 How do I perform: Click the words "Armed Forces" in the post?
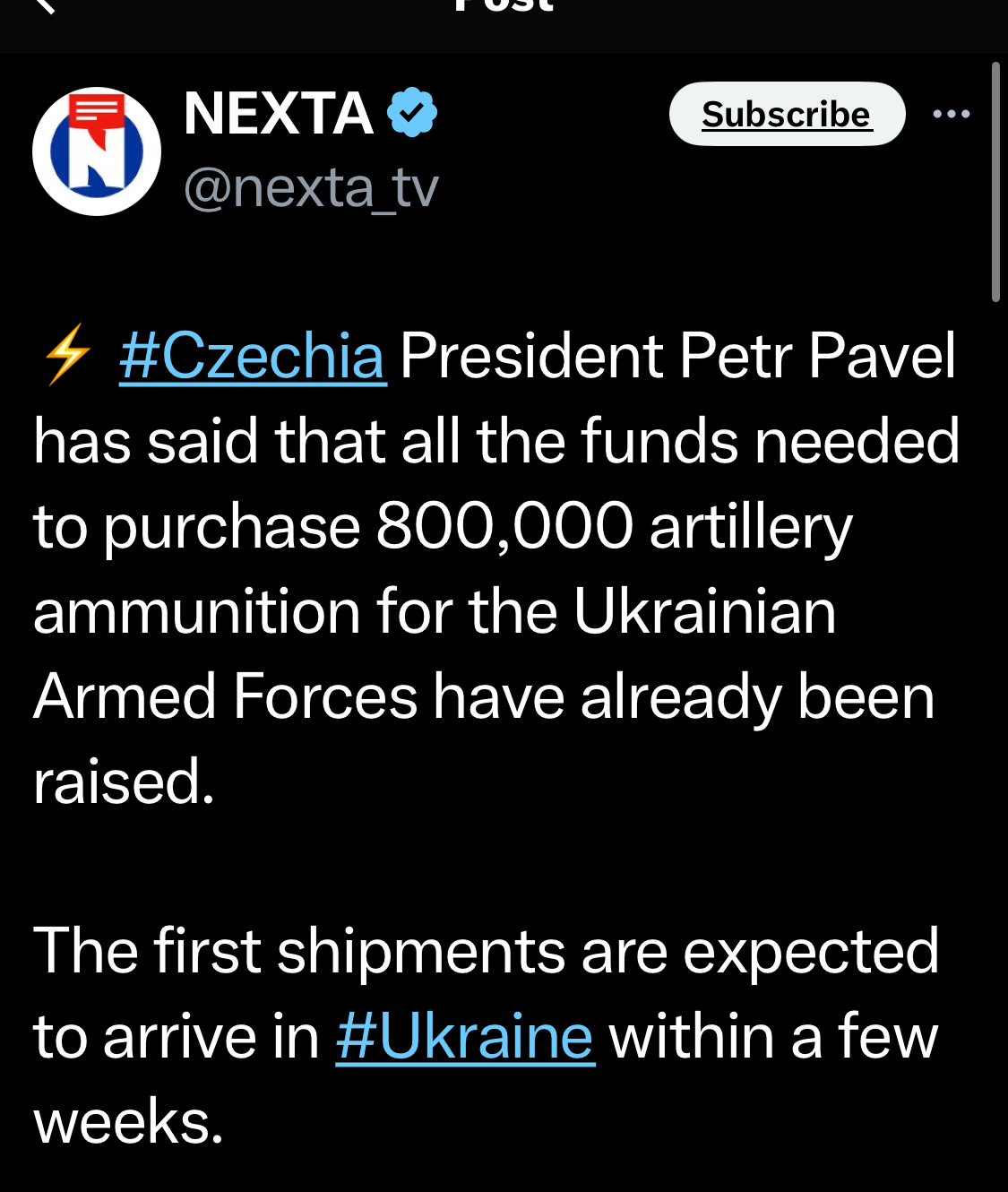[226, 696]
